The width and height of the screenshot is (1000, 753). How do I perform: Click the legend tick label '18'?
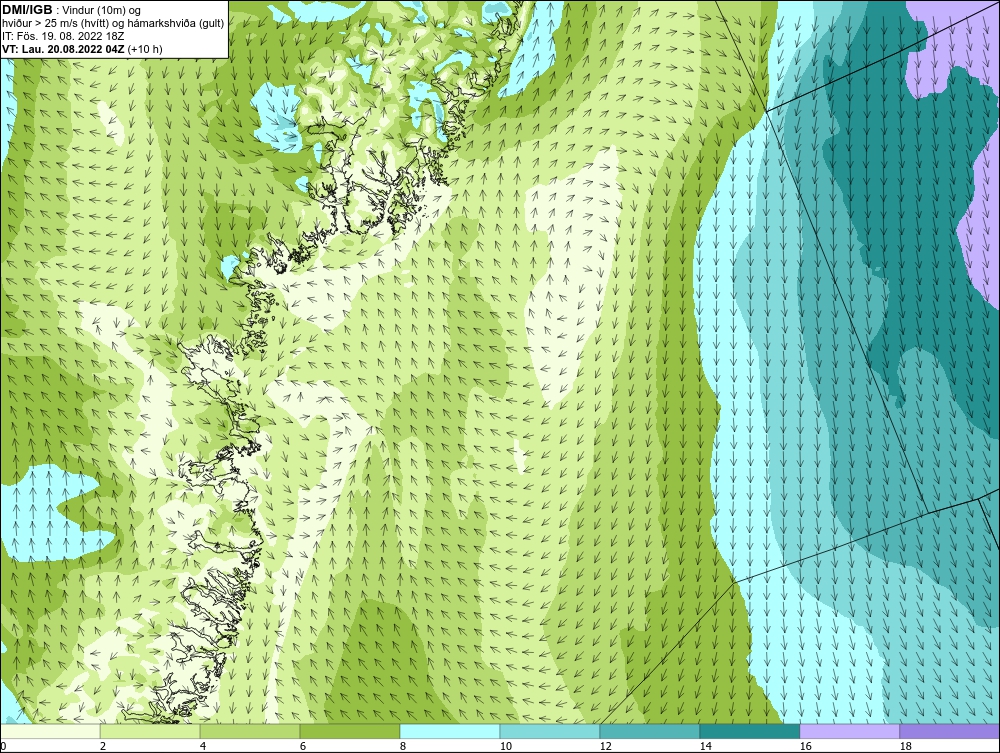coord(906,746)
